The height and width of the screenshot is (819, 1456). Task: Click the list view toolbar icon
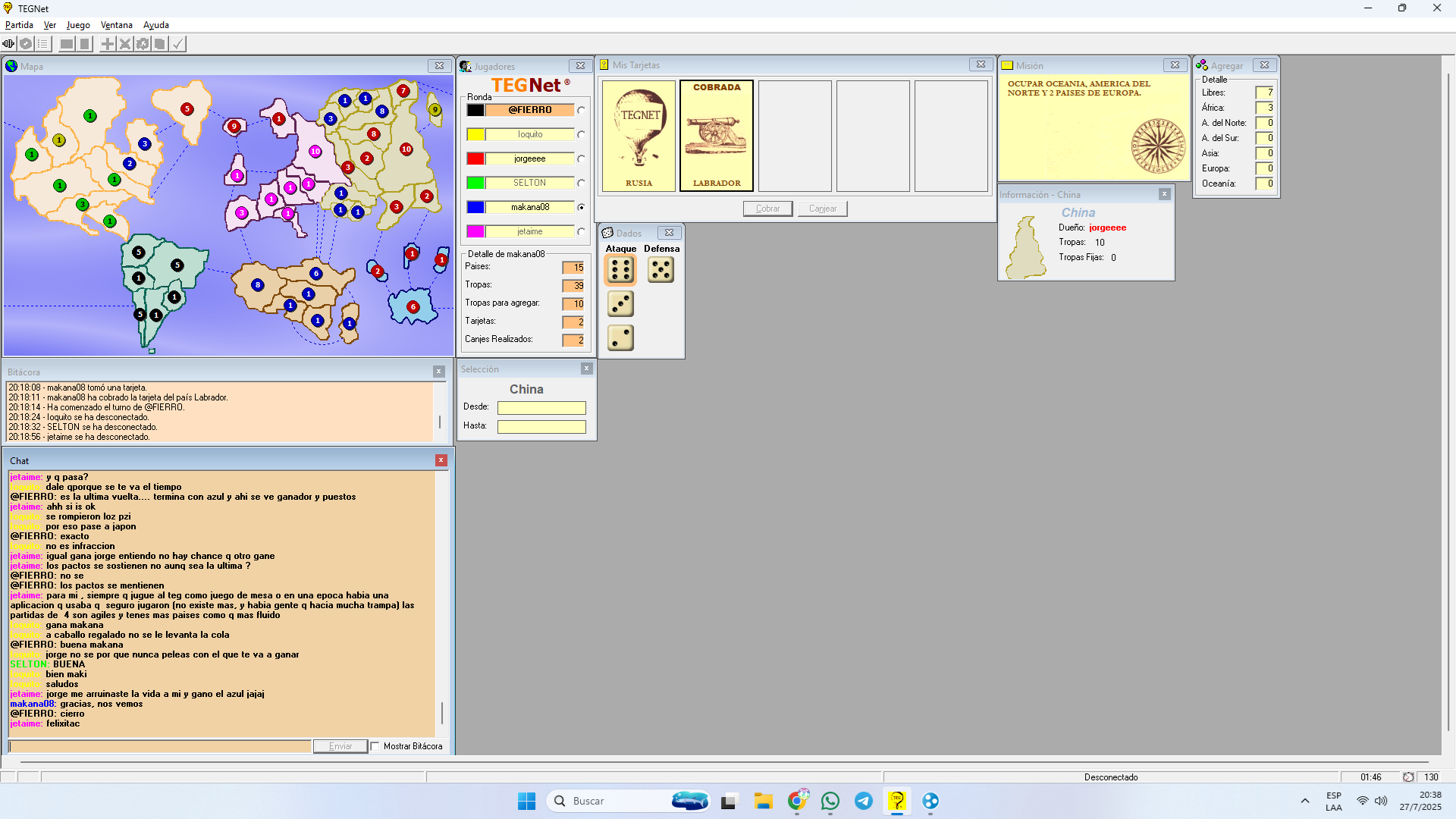(x=43, y=44)
